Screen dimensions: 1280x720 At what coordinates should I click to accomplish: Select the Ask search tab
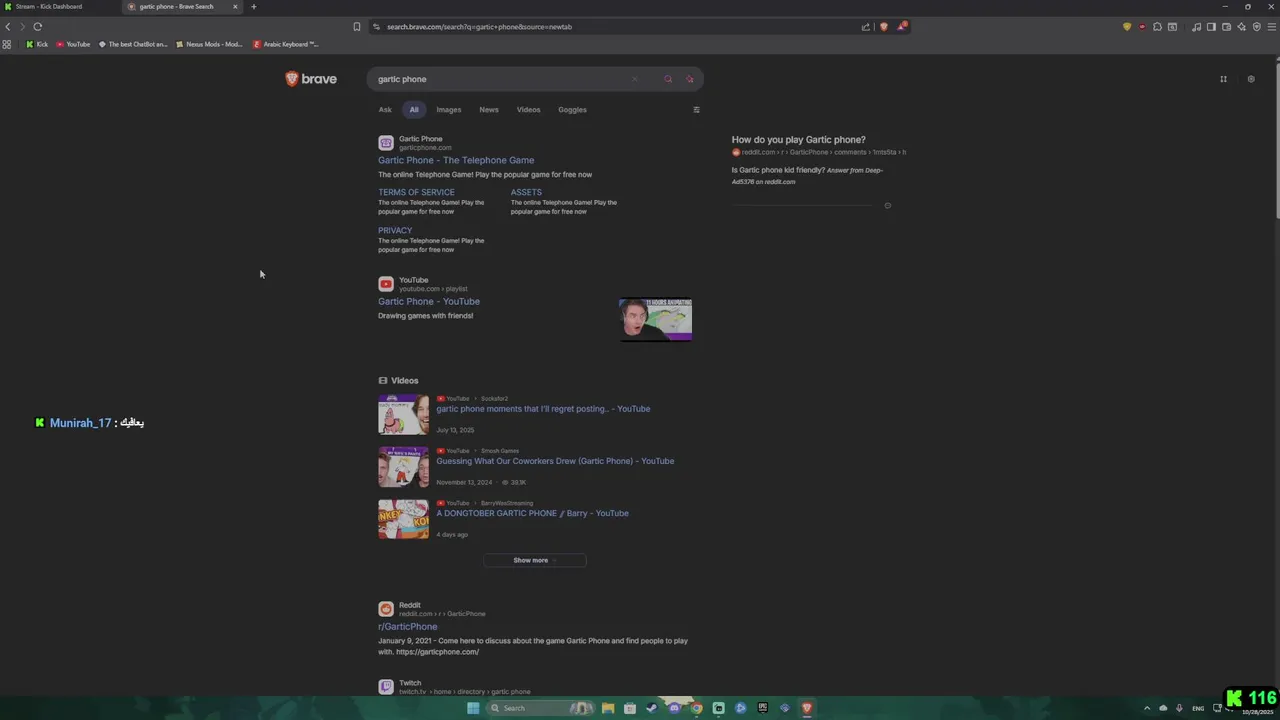click(x=385, y=110)
